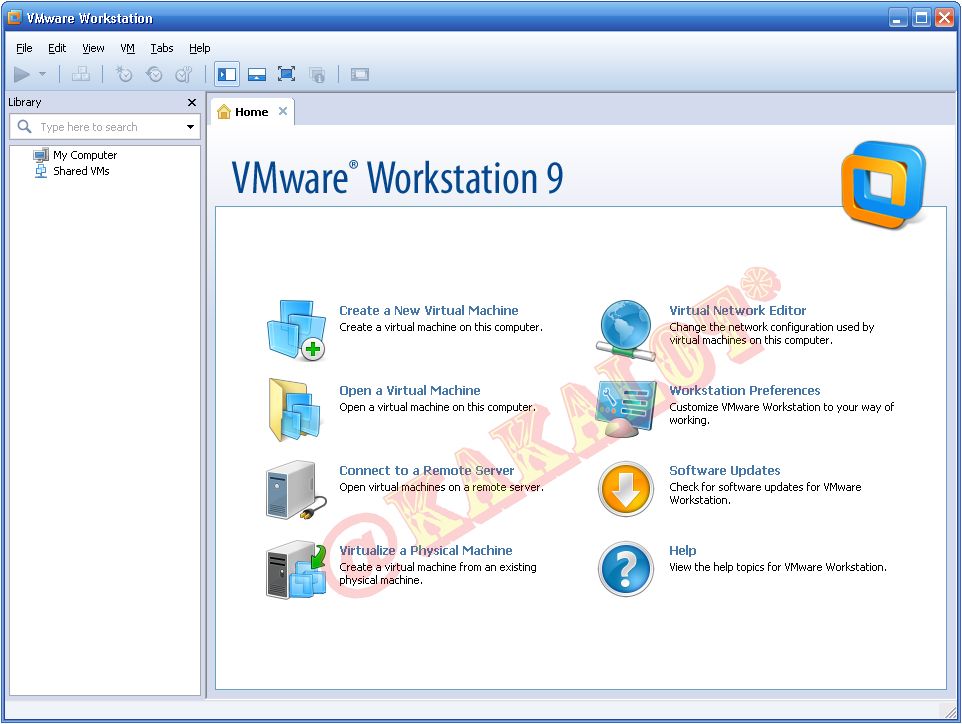
Task: Click the Send Ctrl+Alt+Del toolbar icon
Action: point(81,75)
